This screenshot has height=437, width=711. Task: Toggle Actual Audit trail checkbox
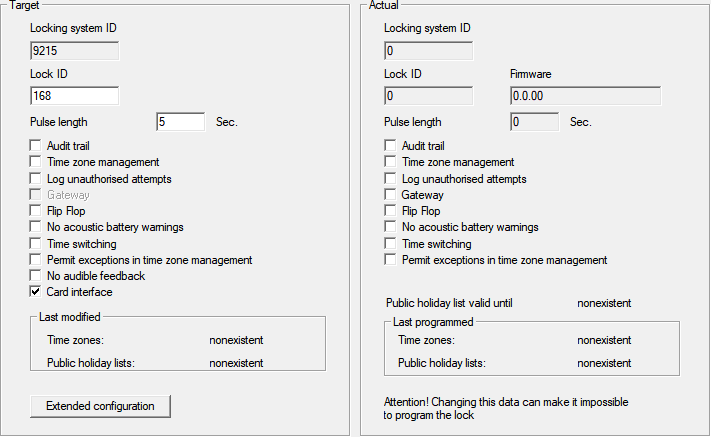[391, 146]
